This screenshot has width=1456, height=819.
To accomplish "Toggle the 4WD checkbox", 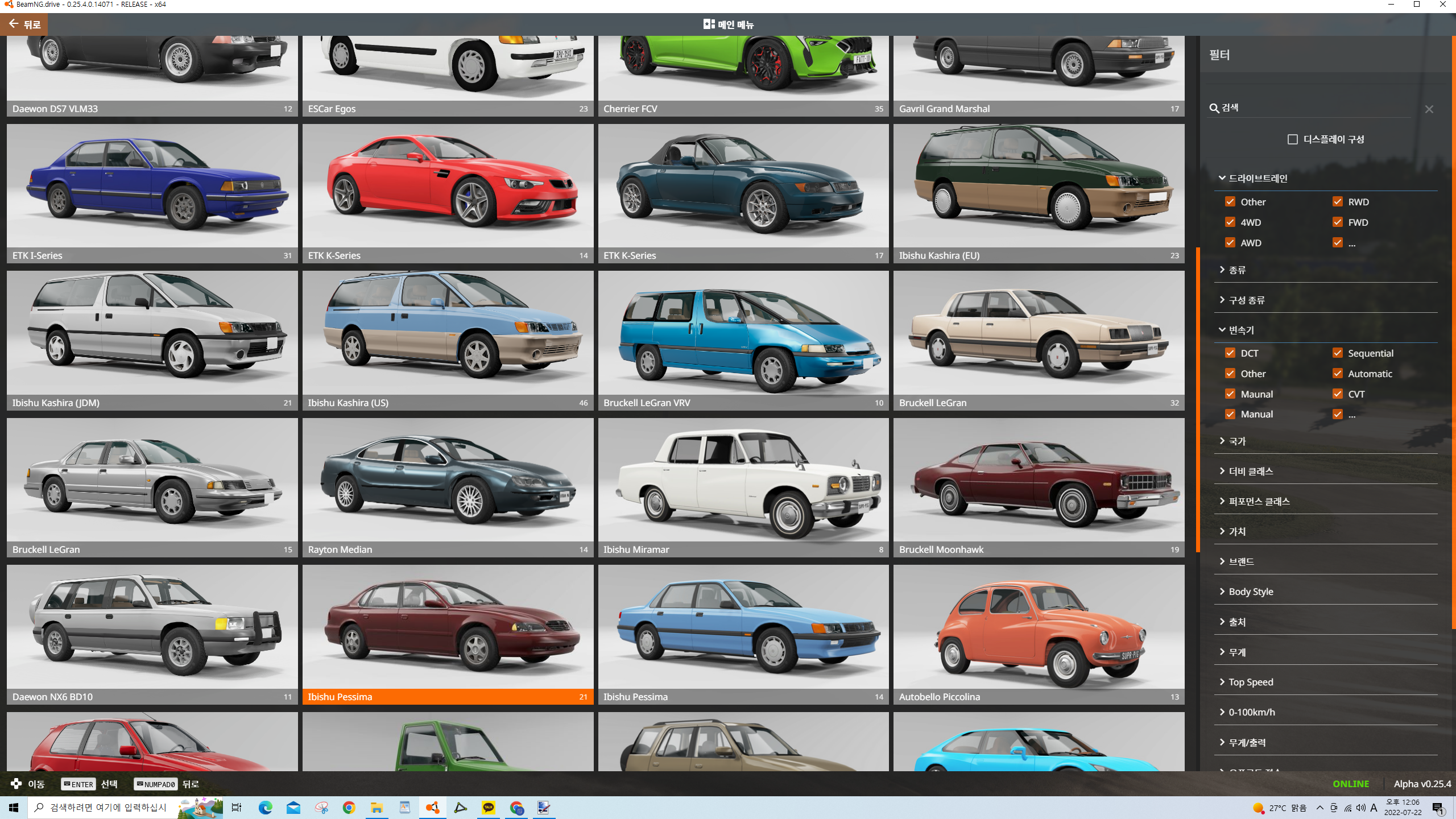I will tap(1230, 222).
